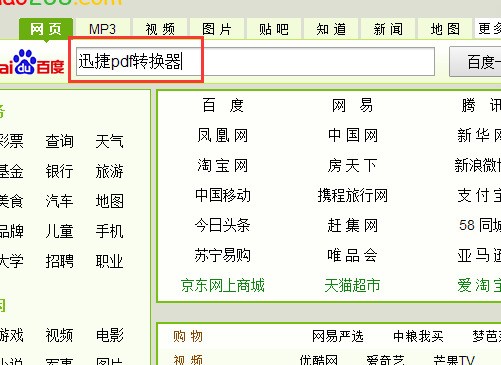The height and width of the screenshot is (365, 501).
Task: Click the 查询 category link
Action: click(x=59, y=141)
